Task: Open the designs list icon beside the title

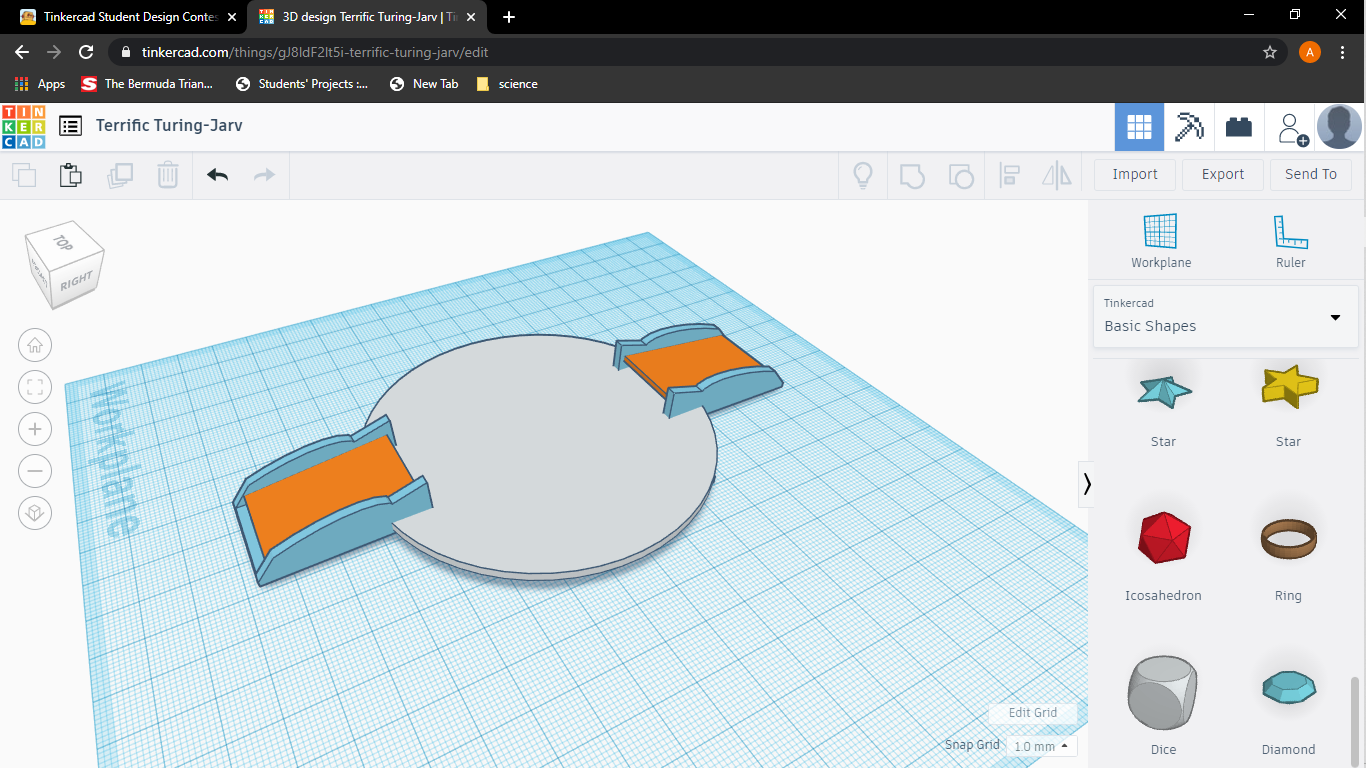Action: [70, 126]
